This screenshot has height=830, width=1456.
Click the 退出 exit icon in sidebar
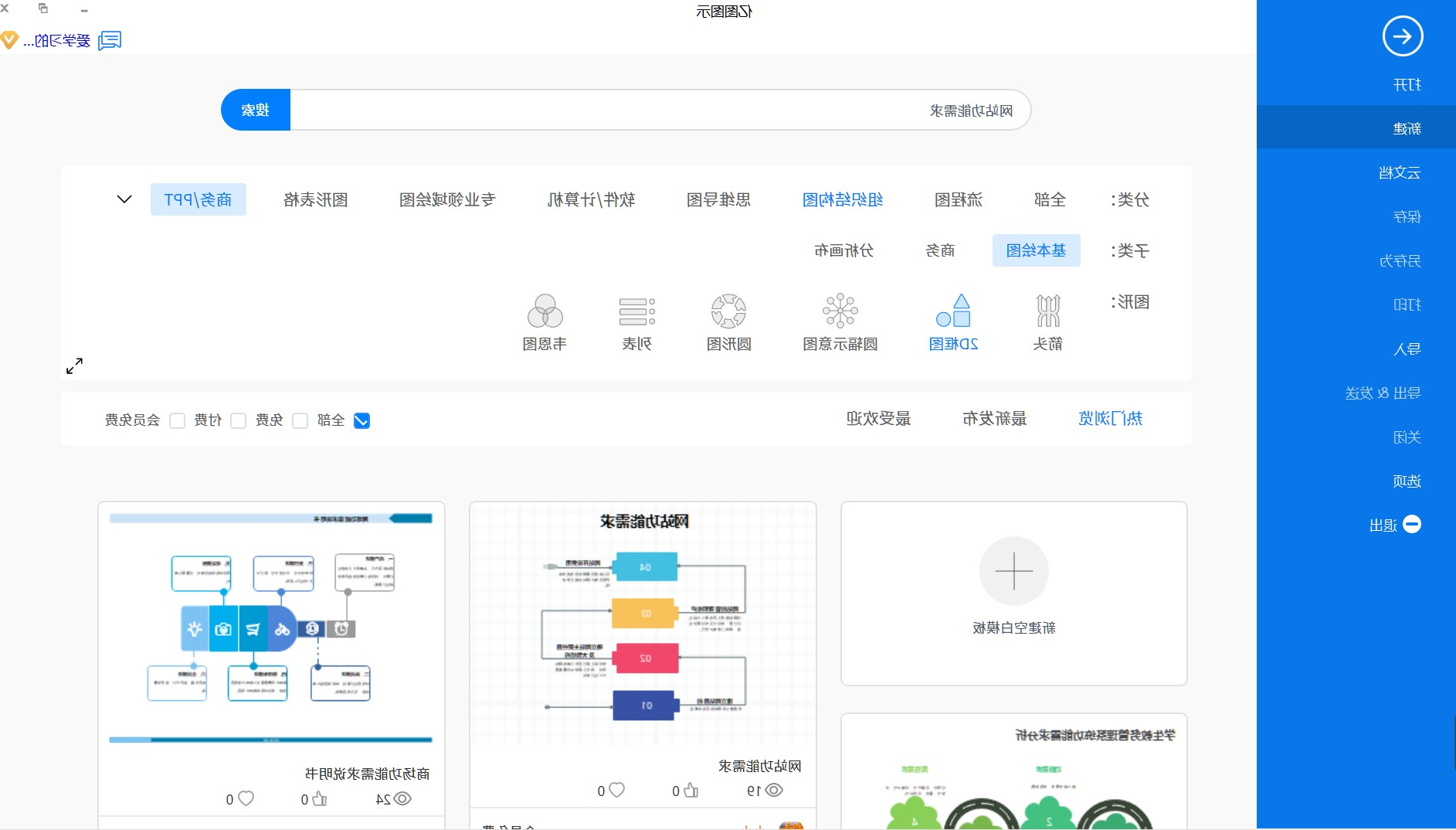1411,525
